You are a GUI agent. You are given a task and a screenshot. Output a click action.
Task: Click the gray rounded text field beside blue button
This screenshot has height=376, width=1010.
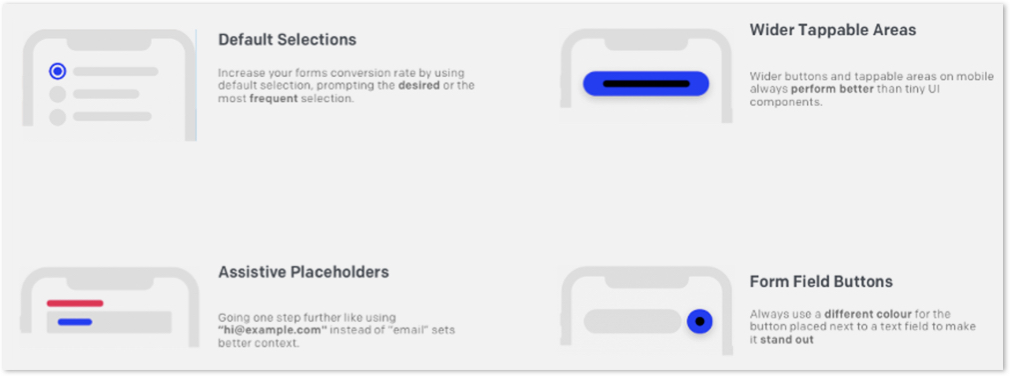[633, 321]
